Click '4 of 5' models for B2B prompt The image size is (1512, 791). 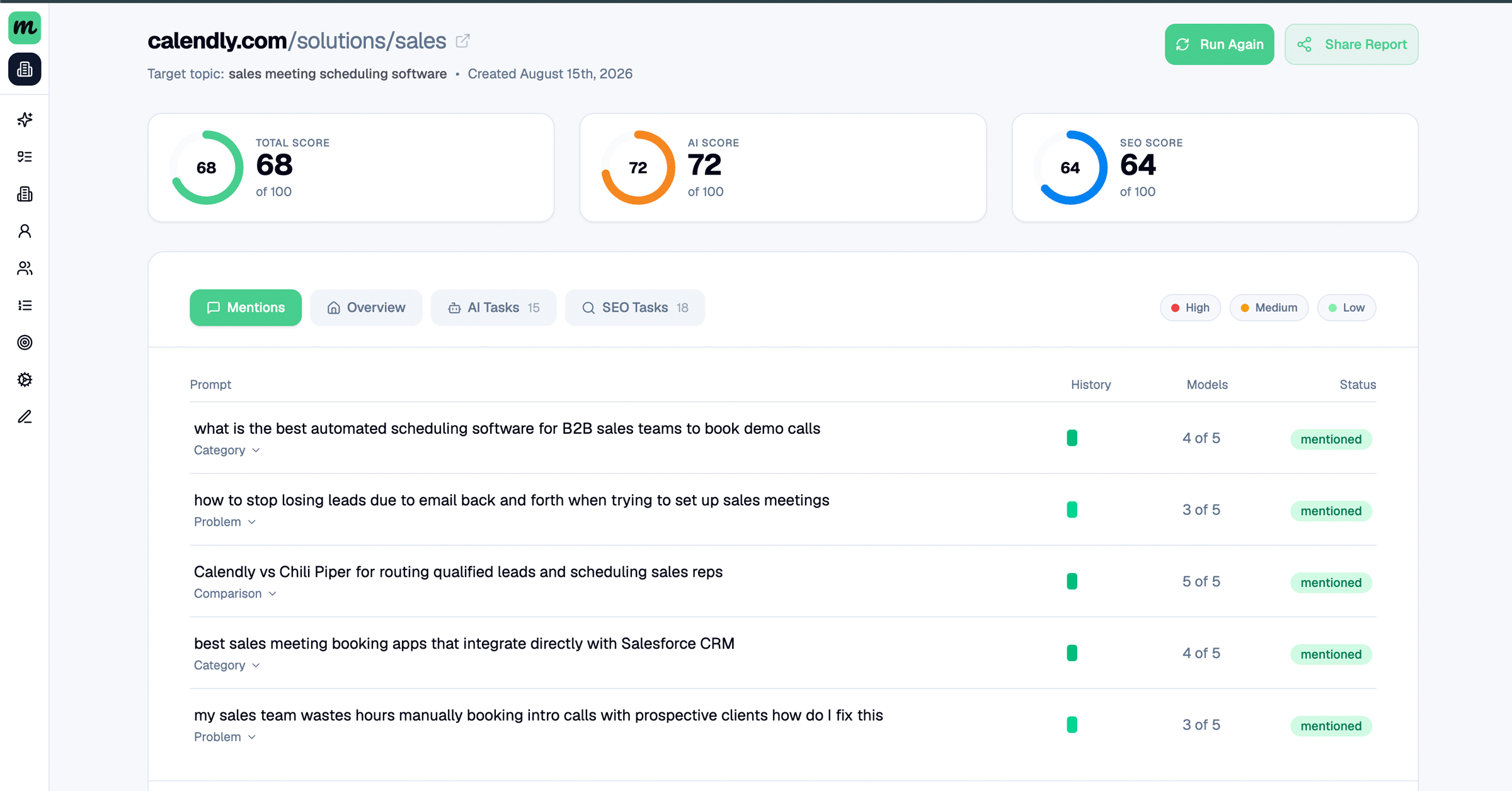[x=1201, y=438]
